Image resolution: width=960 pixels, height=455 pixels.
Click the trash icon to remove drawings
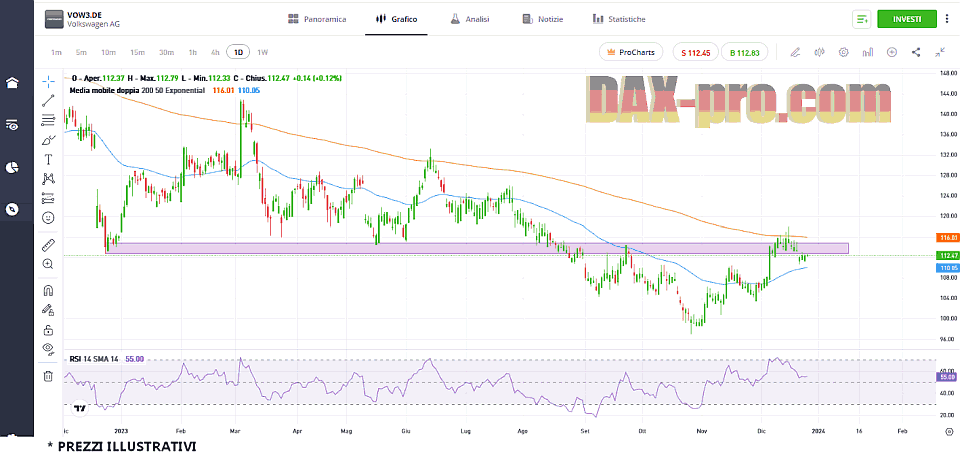point(48,376)
